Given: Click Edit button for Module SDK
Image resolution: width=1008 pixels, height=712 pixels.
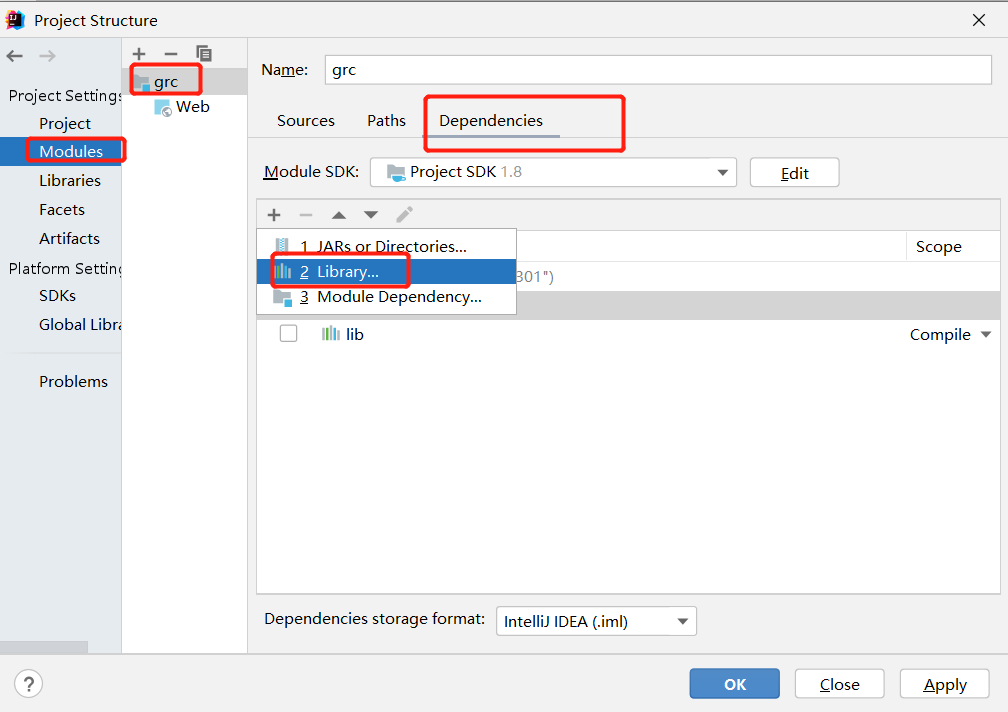Looking at the screenshot, I should coord(795,173).
